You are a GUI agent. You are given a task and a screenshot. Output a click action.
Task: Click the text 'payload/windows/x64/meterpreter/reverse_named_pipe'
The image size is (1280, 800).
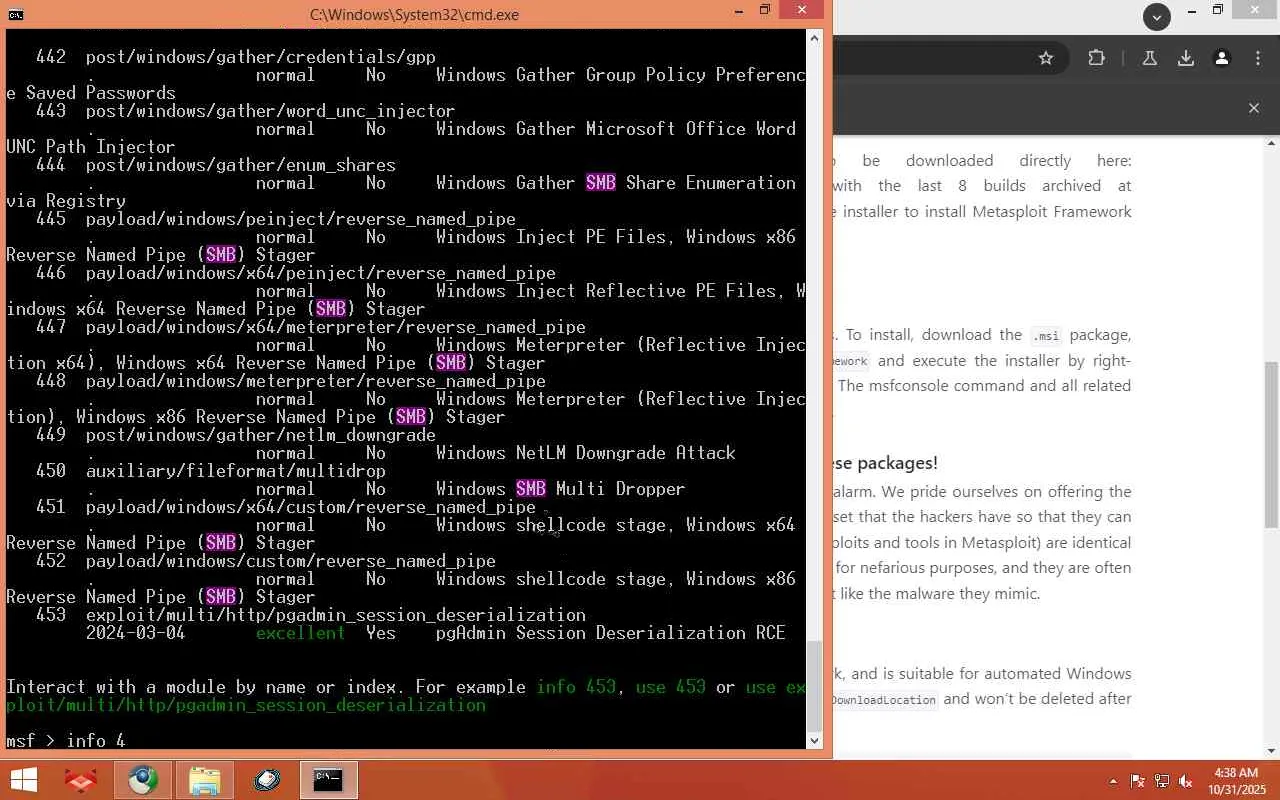pos(336,327)
